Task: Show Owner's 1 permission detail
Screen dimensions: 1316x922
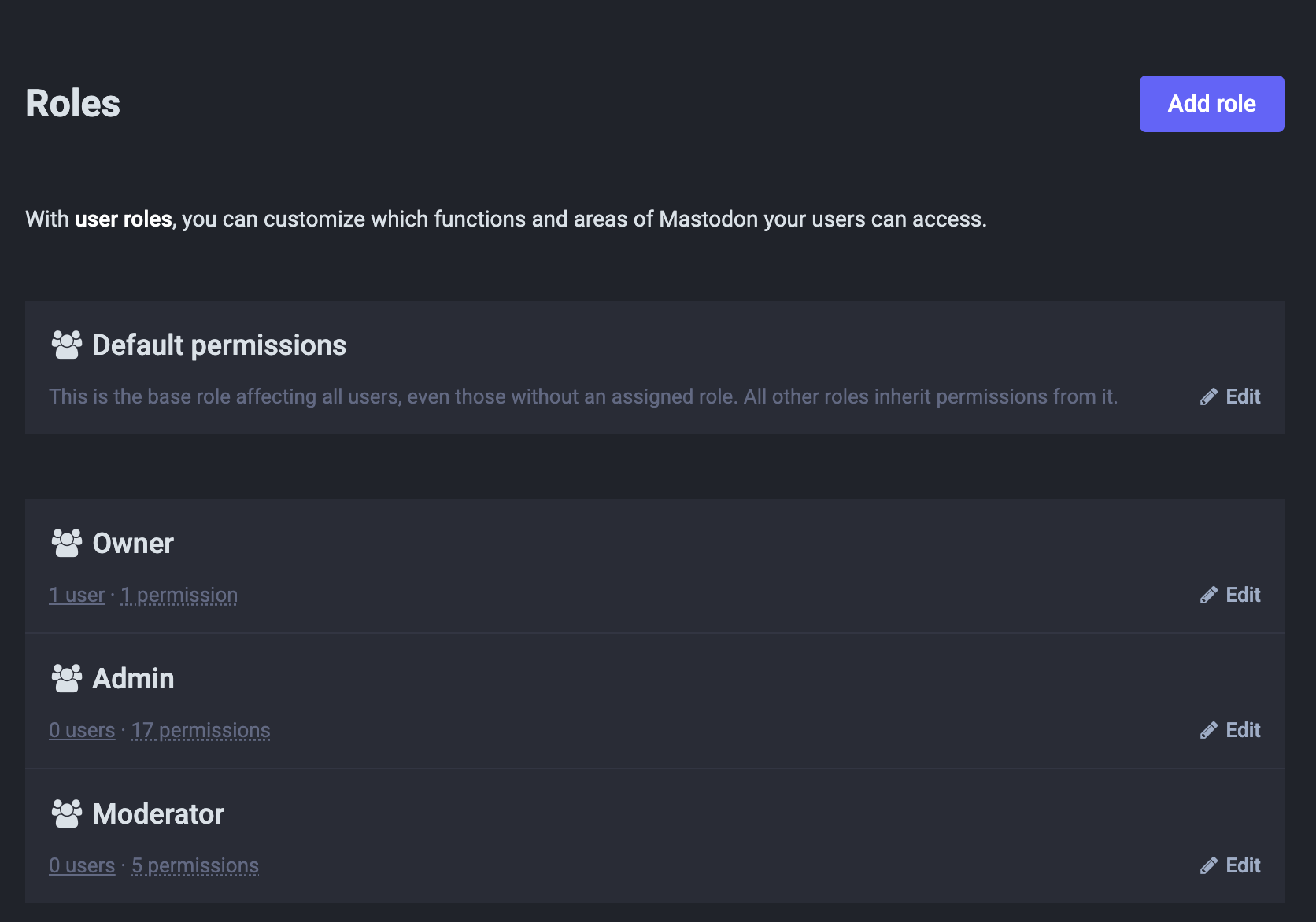Action: pyautogui.click(x=179, y=595)
